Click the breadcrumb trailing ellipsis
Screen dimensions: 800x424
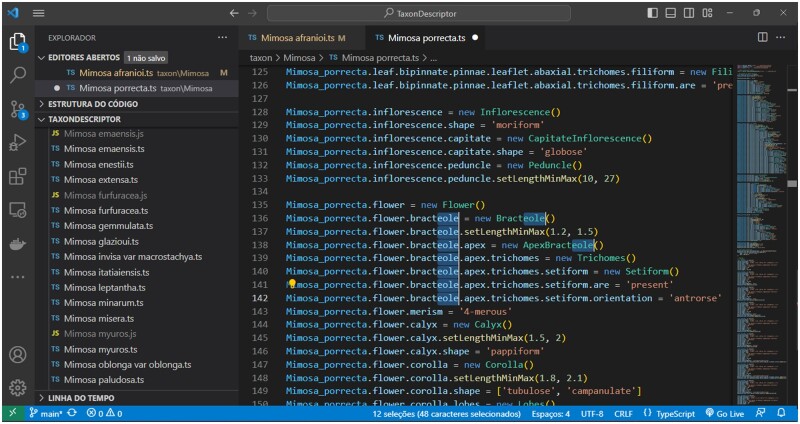point(433,58)
